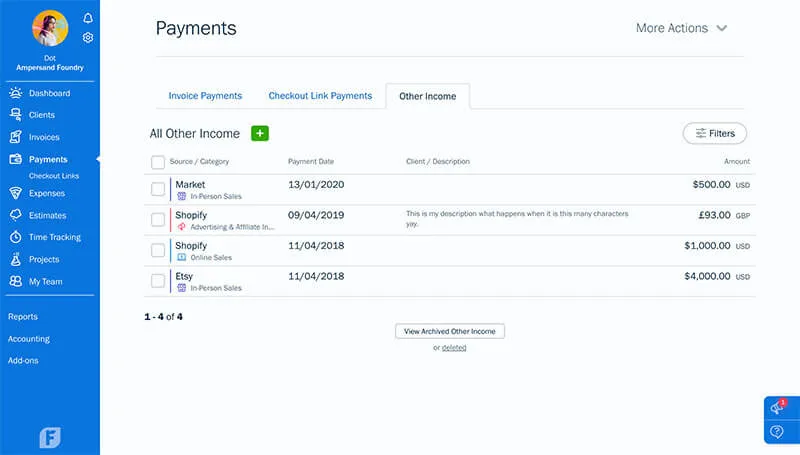Click the FreshBooks logo at sidebar bottom

click(x=50, y=437)
